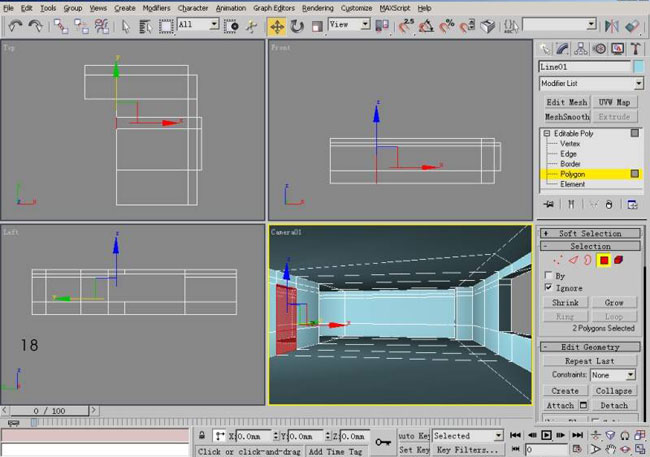Click the Collapse button

pos(614,391)
